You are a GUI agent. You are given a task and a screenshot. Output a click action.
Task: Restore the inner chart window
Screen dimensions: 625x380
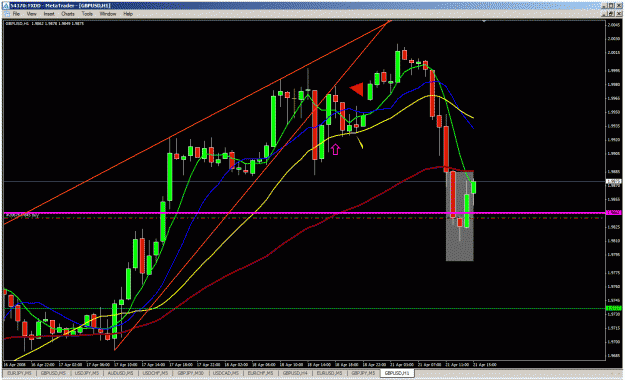click(x=611, y=14)
